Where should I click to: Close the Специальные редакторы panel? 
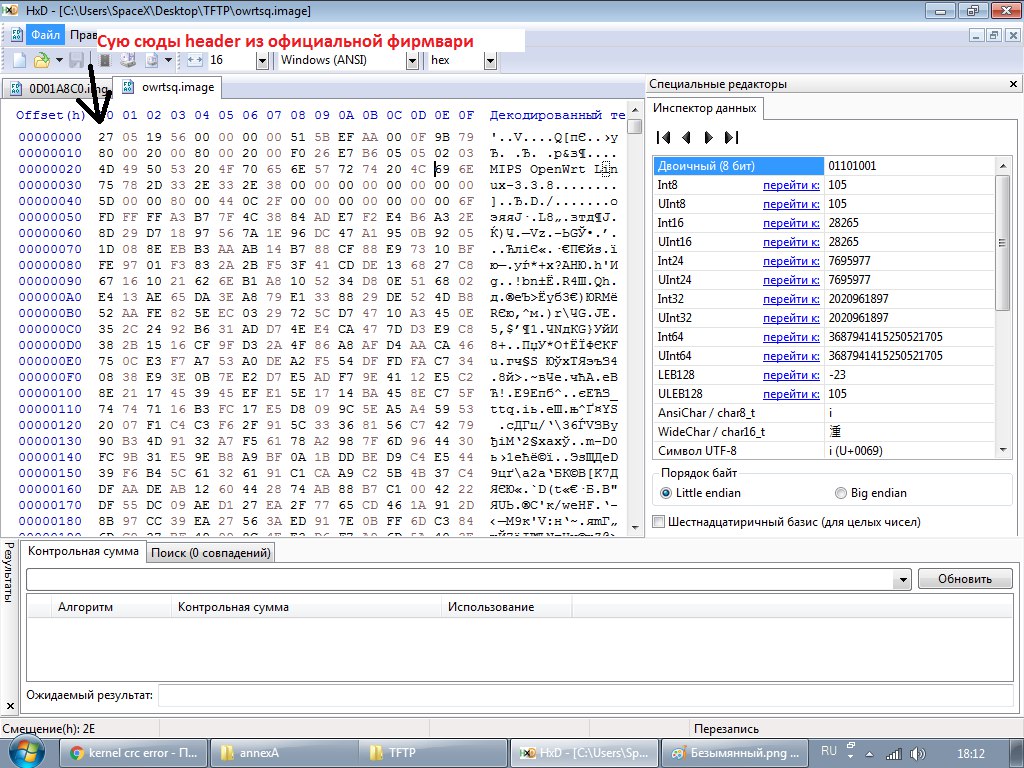coord(1013,84)
